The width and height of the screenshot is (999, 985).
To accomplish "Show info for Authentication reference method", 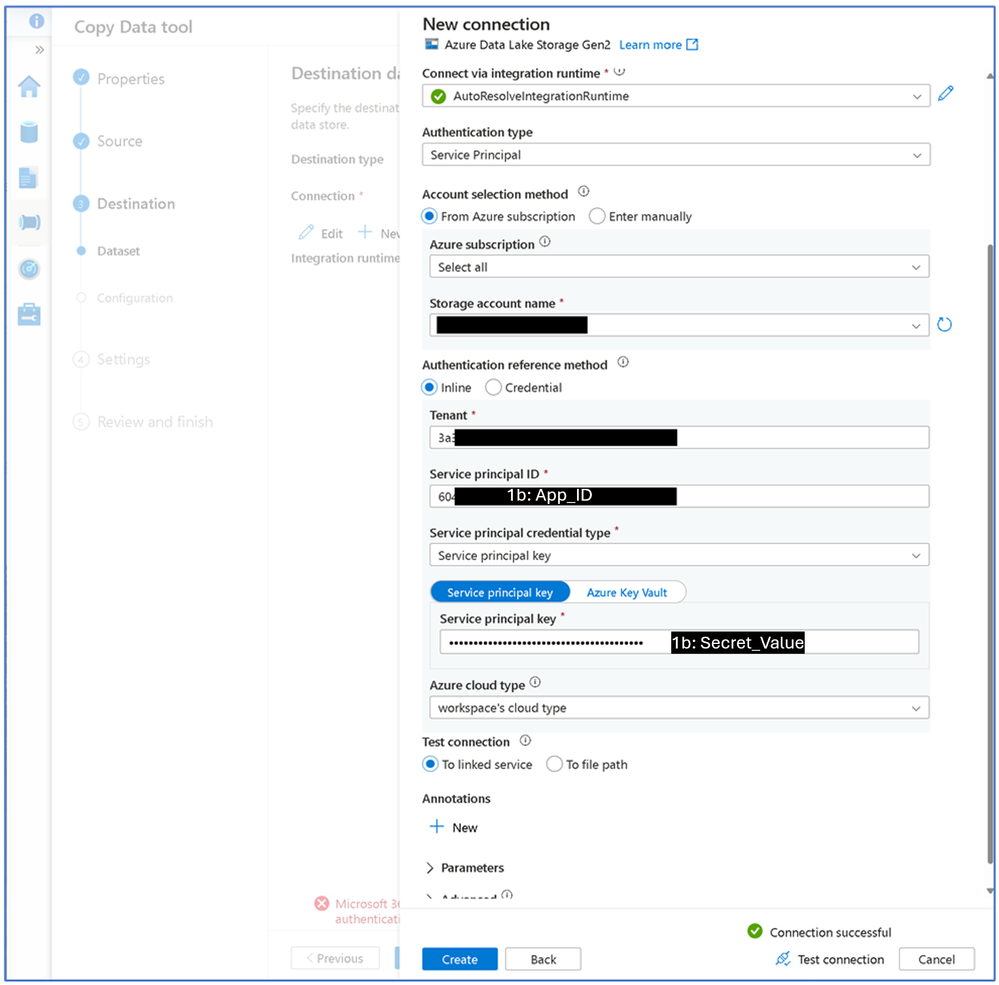I will (x=623, y=362).
